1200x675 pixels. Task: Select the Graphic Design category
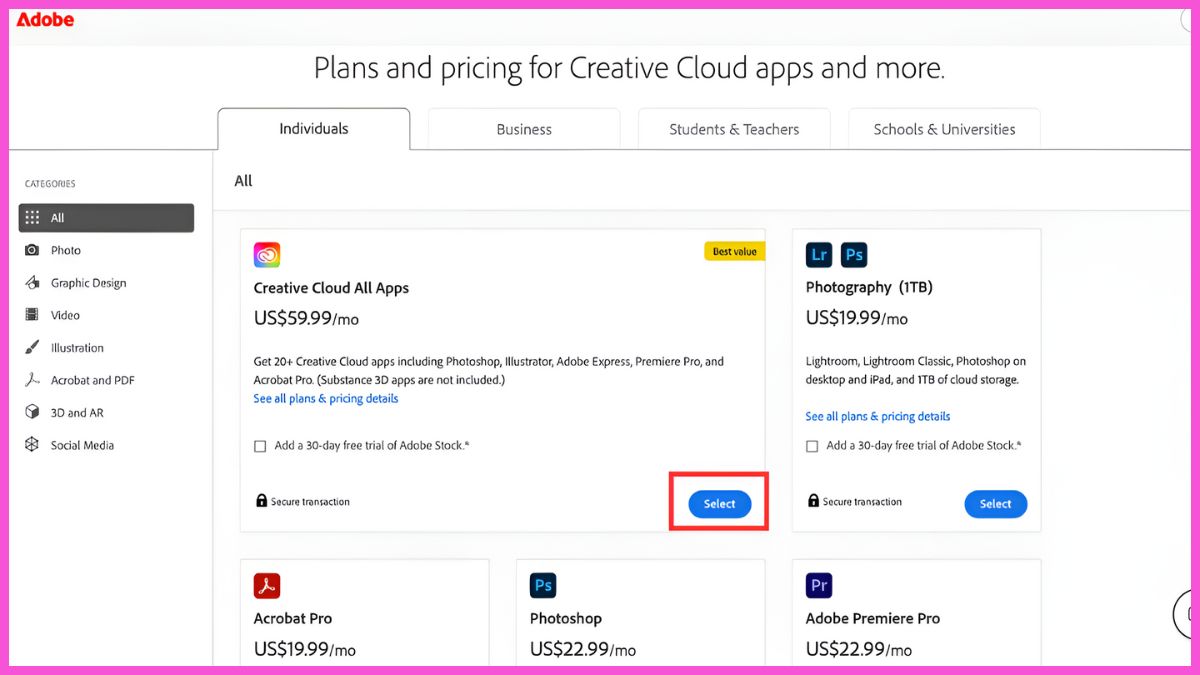tap(89, 283)
